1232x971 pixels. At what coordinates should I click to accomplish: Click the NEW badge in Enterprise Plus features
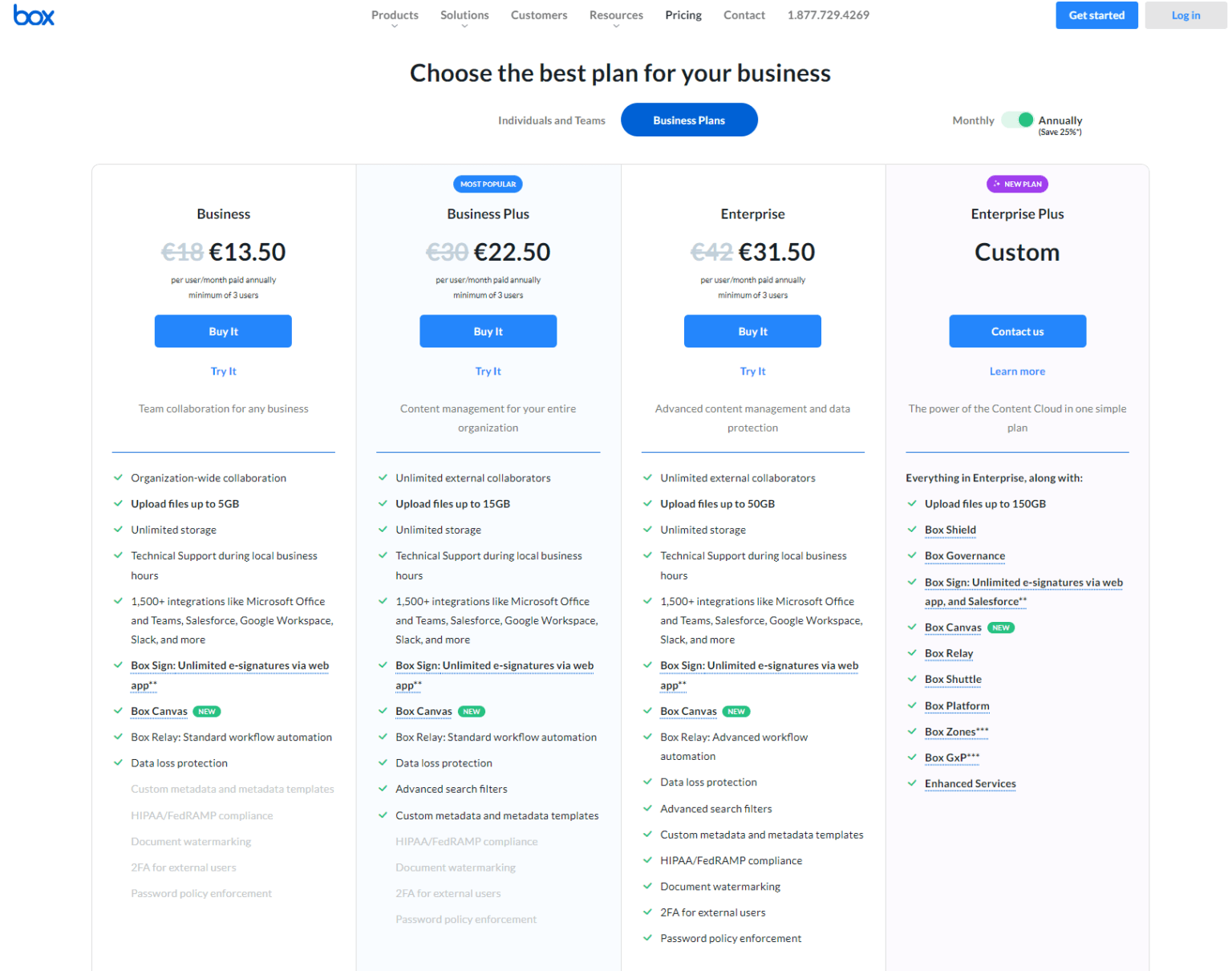(1000, 628)
